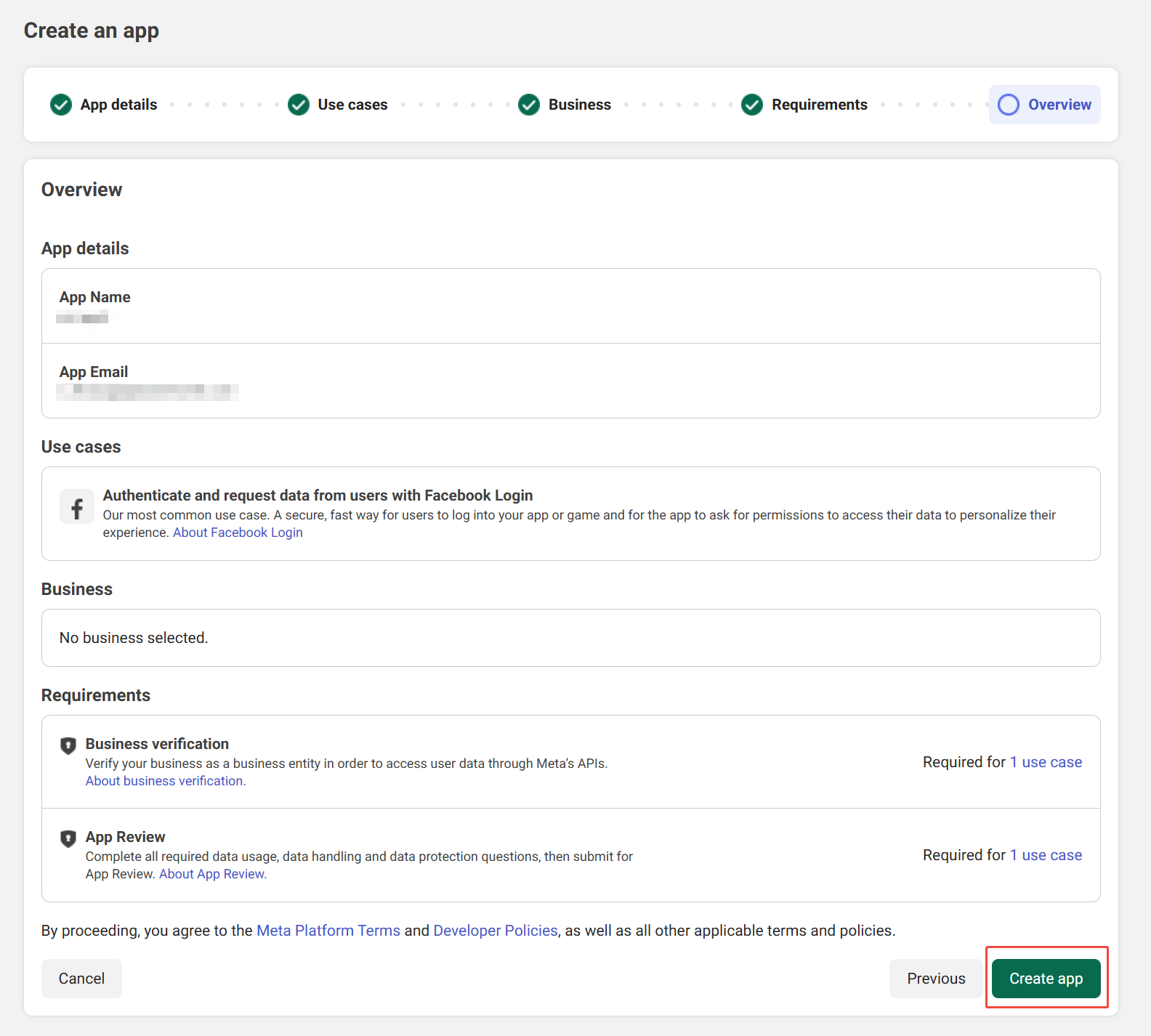Click the Developer Policies link
The height and width of the screenshot is (1036, 1151).
tap(496, 931)
